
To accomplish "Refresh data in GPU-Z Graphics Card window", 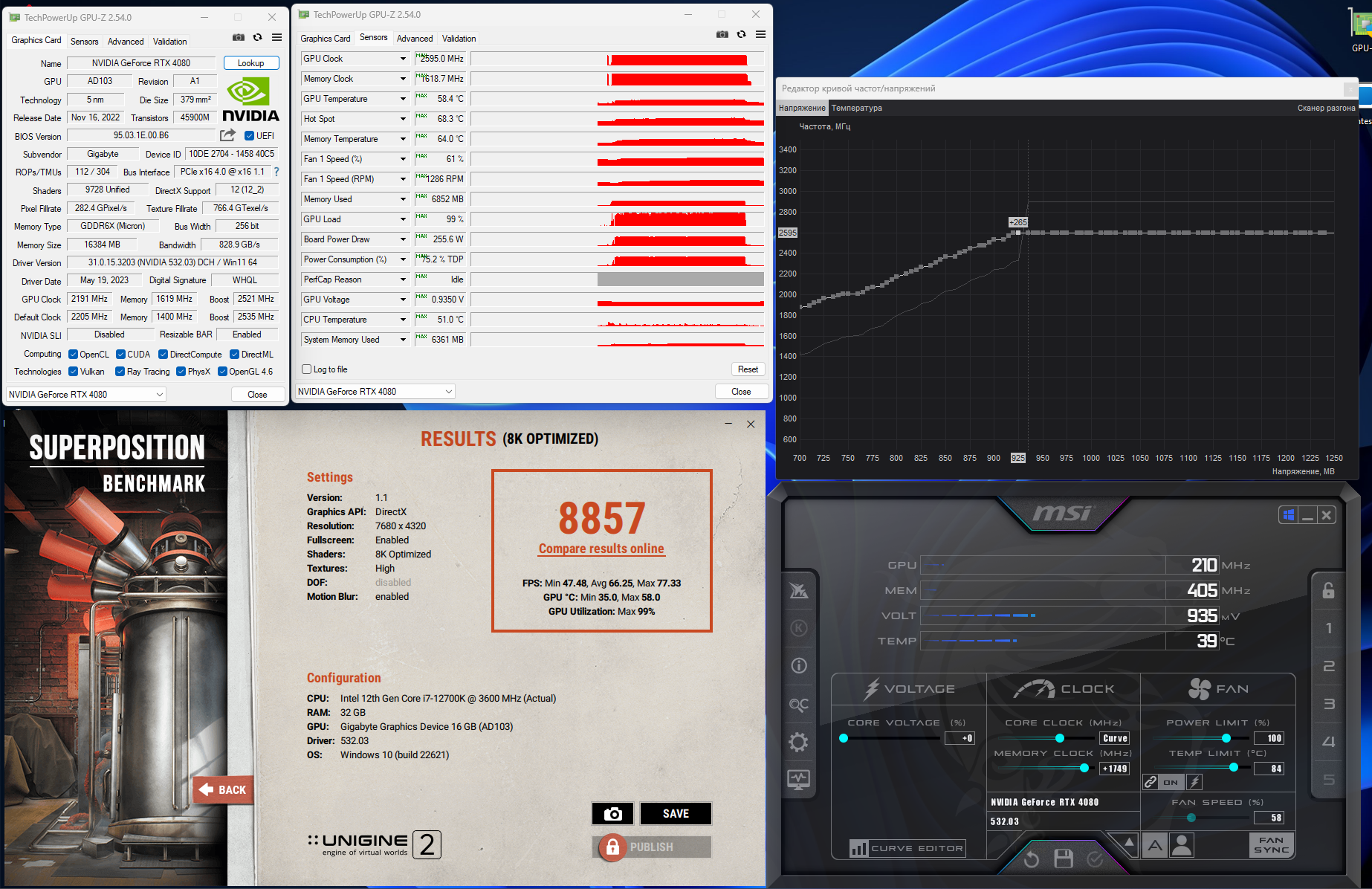I will [x=257, y=37].
